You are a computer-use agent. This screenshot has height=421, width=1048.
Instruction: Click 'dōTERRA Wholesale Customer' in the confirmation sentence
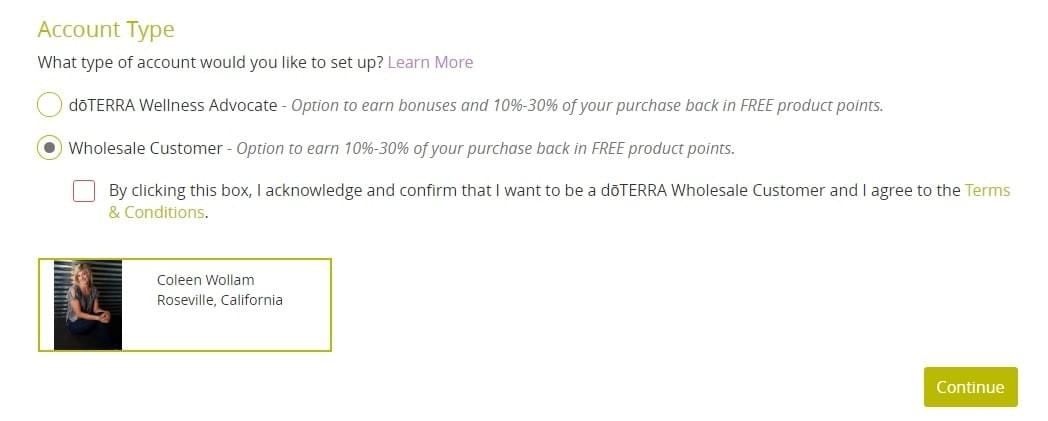[713, 190]
